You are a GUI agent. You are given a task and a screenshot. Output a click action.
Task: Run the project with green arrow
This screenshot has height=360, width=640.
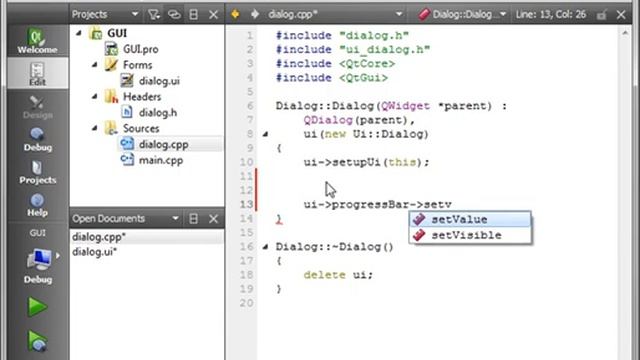click(x=37, y=307)
